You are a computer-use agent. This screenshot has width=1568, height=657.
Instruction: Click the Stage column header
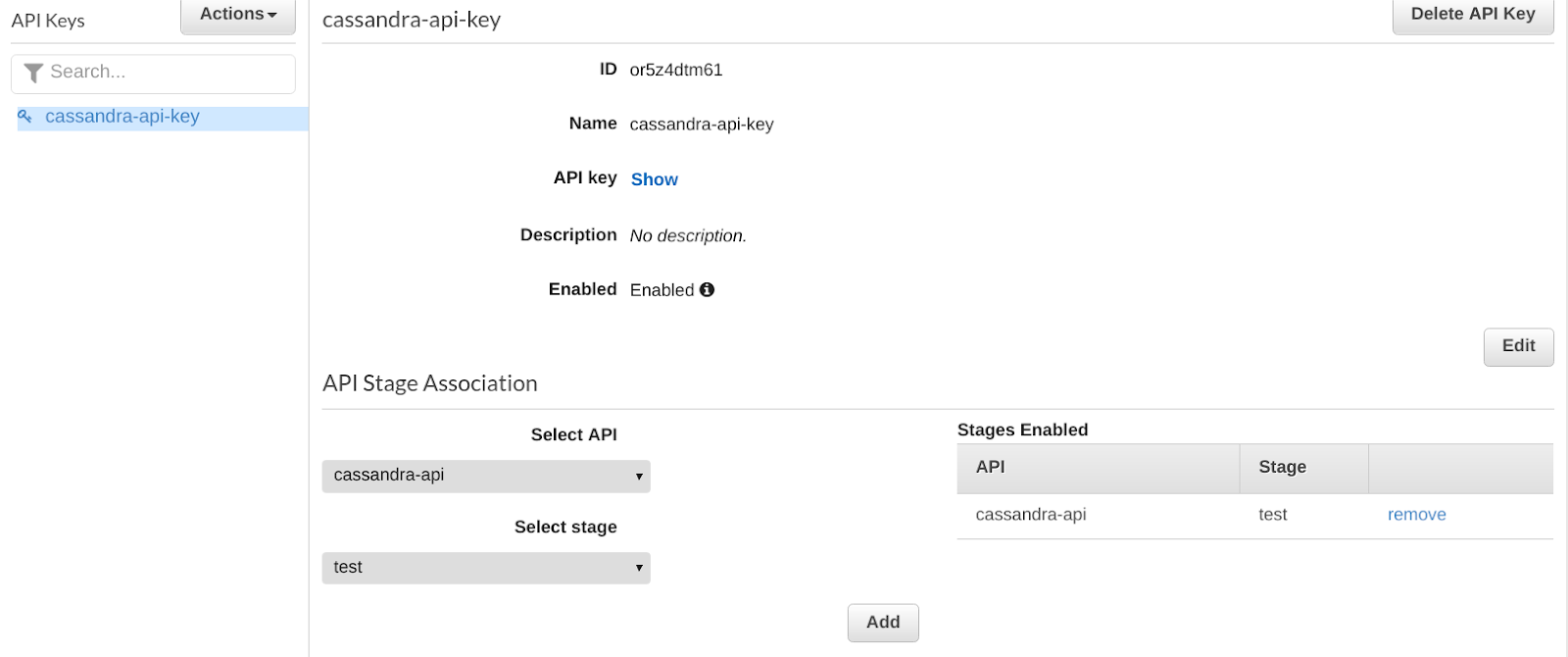1282,468
